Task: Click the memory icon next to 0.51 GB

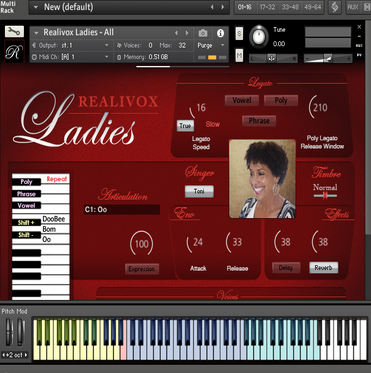Action: click(119, 57)
